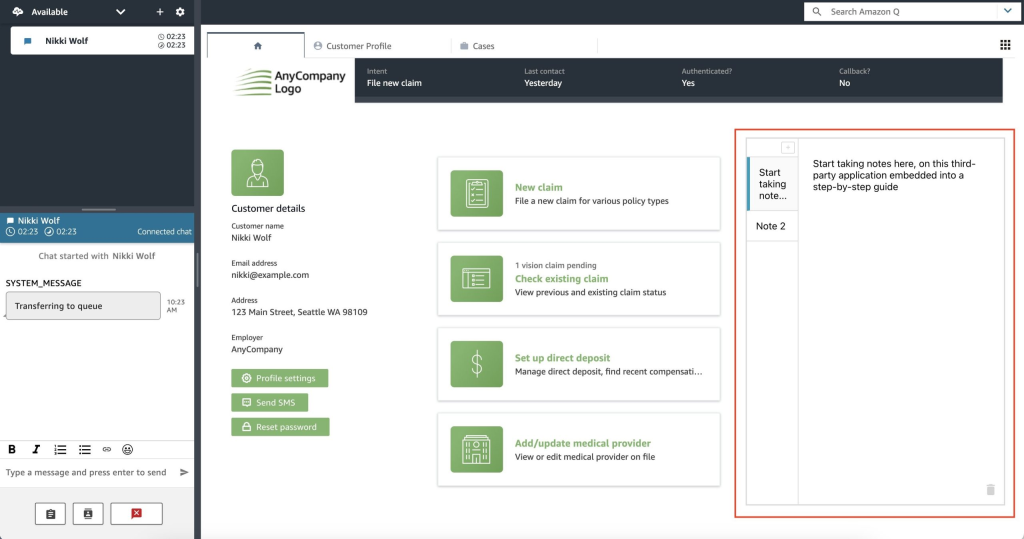1024x539 pixels.
Task: Click the agent status icon next to Available
Action: pyautogui.click(x=18, y=12)
